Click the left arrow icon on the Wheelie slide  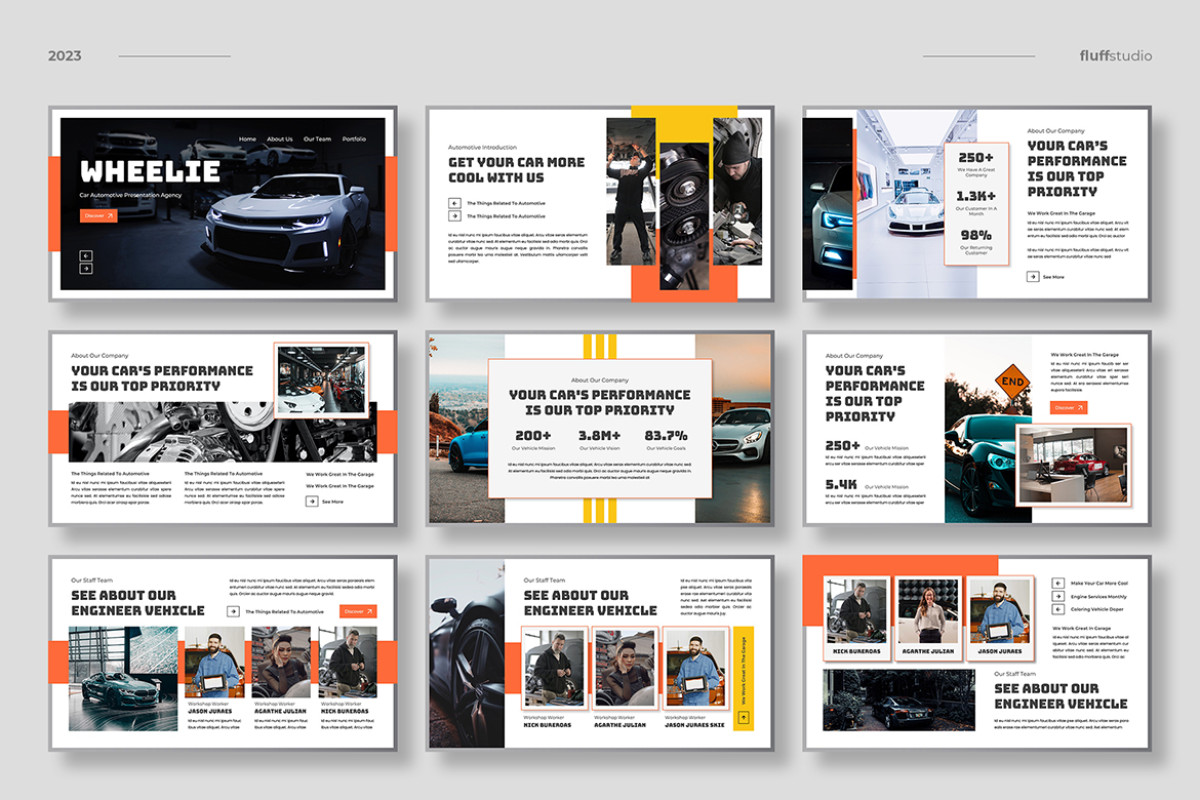tap(85, 254)
